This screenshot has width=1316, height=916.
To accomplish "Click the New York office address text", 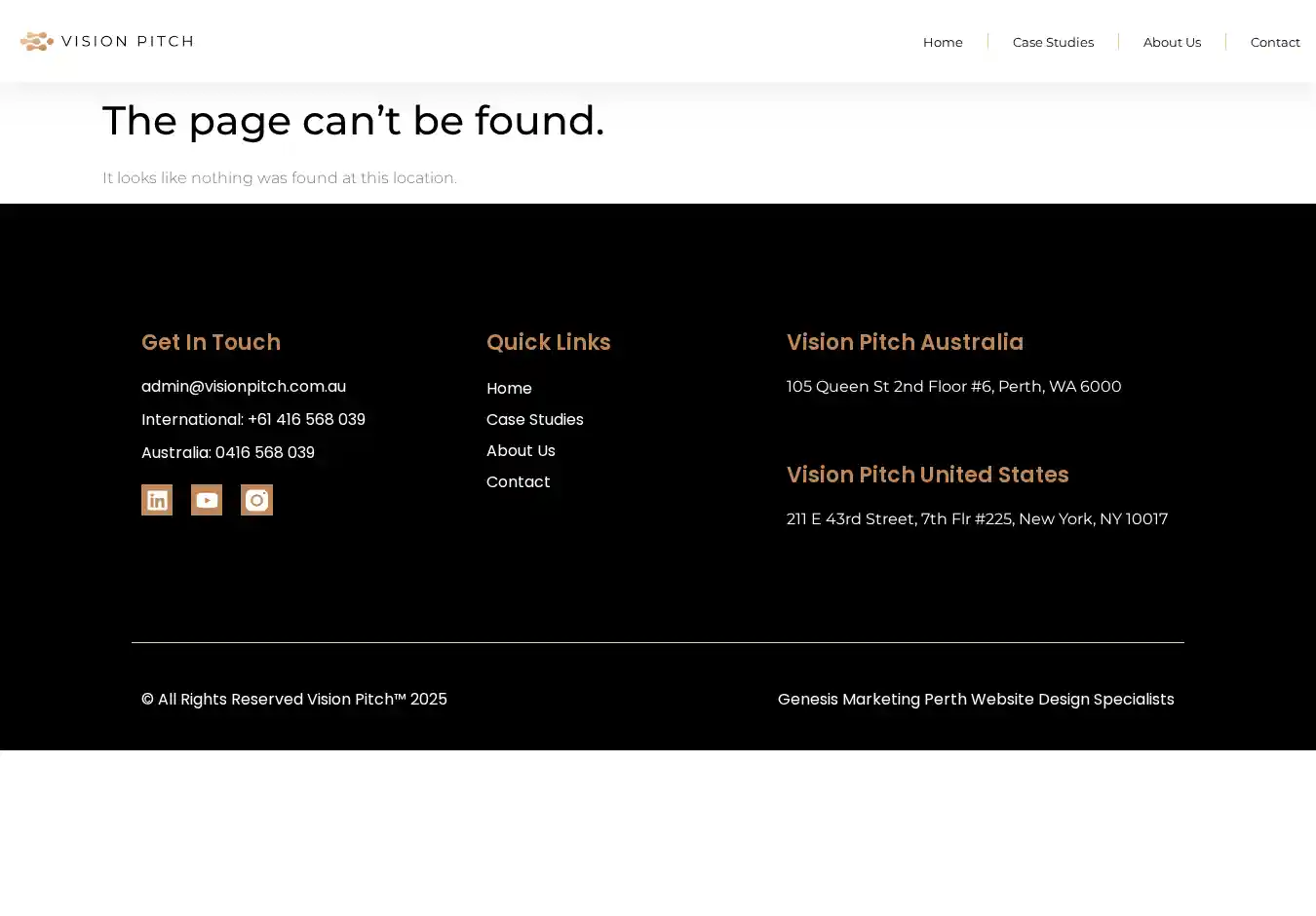I will 977,519.
